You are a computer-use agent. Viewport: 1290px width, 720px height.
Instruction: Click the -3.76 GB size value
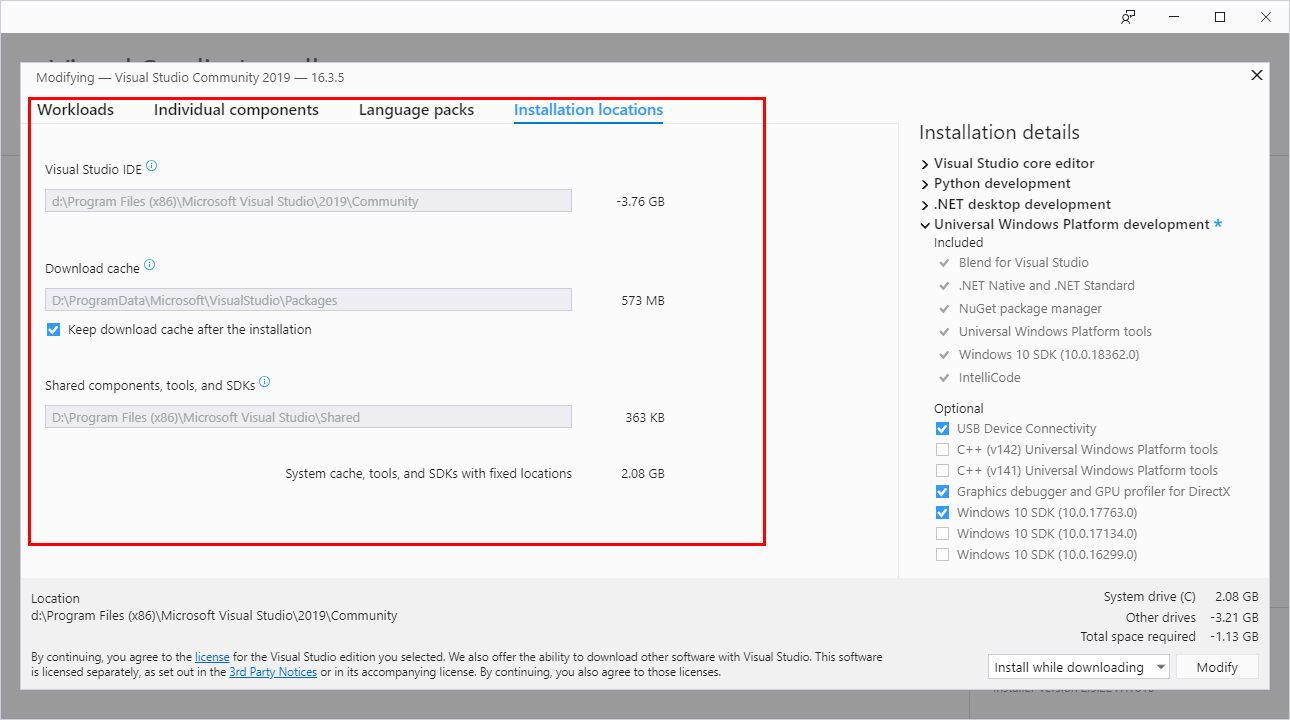640,201
